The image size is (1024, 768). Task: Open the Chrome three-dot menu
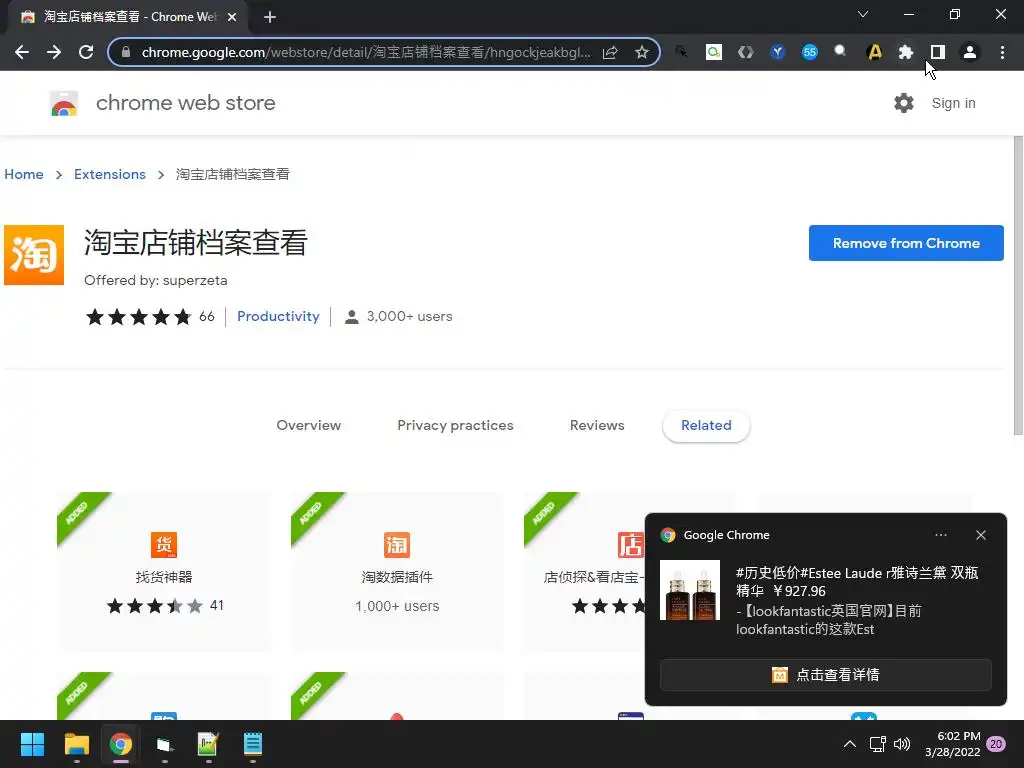pyautogui.click(x=1002, y=52)
